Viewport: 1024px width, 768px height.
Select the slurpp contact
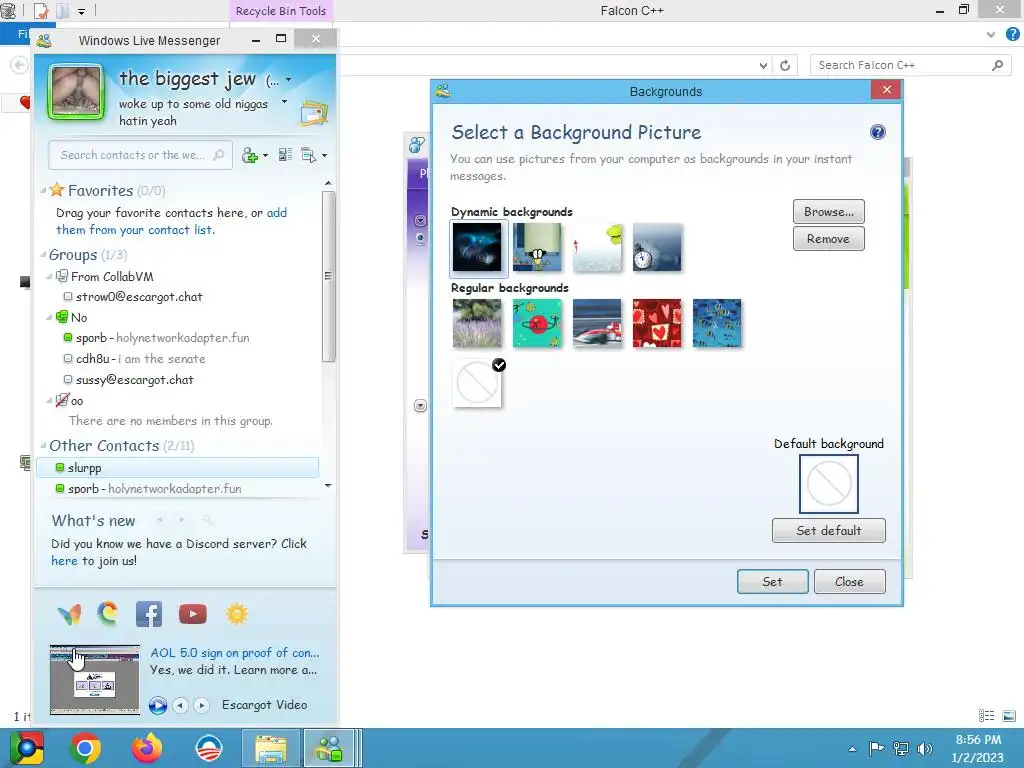178,468
